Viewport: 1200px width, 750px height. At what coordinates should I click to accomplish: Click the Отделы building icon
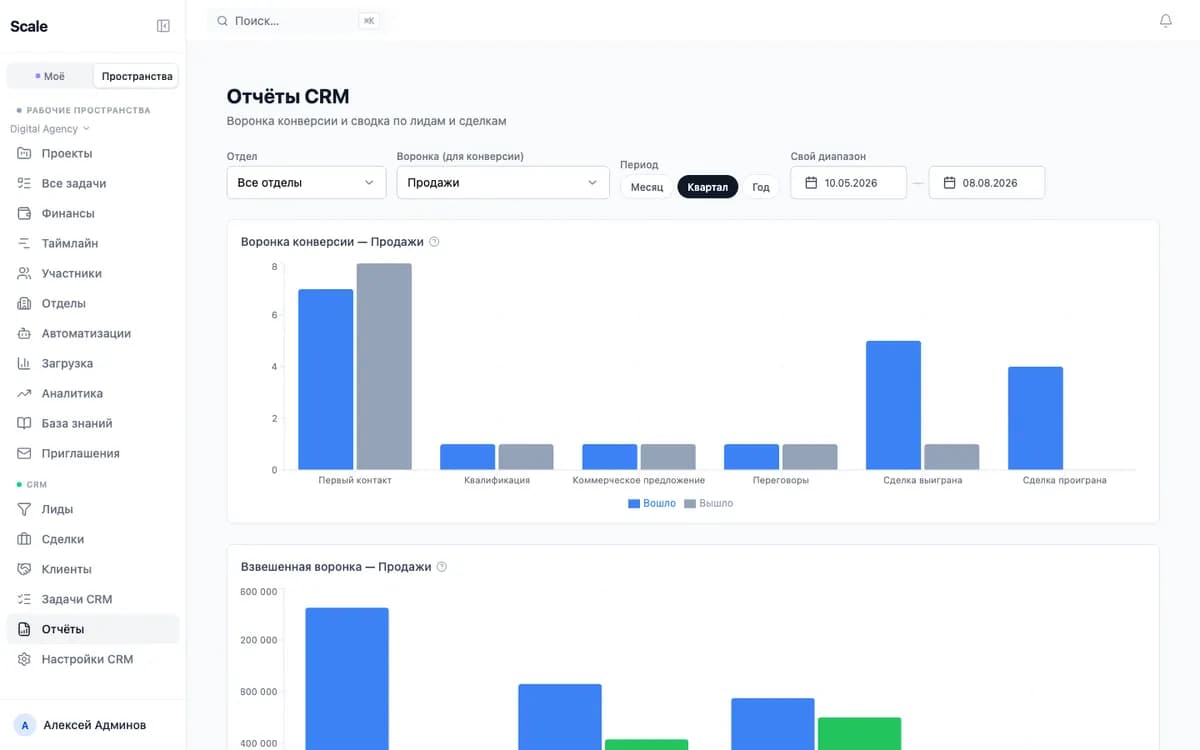click(24, 303)
